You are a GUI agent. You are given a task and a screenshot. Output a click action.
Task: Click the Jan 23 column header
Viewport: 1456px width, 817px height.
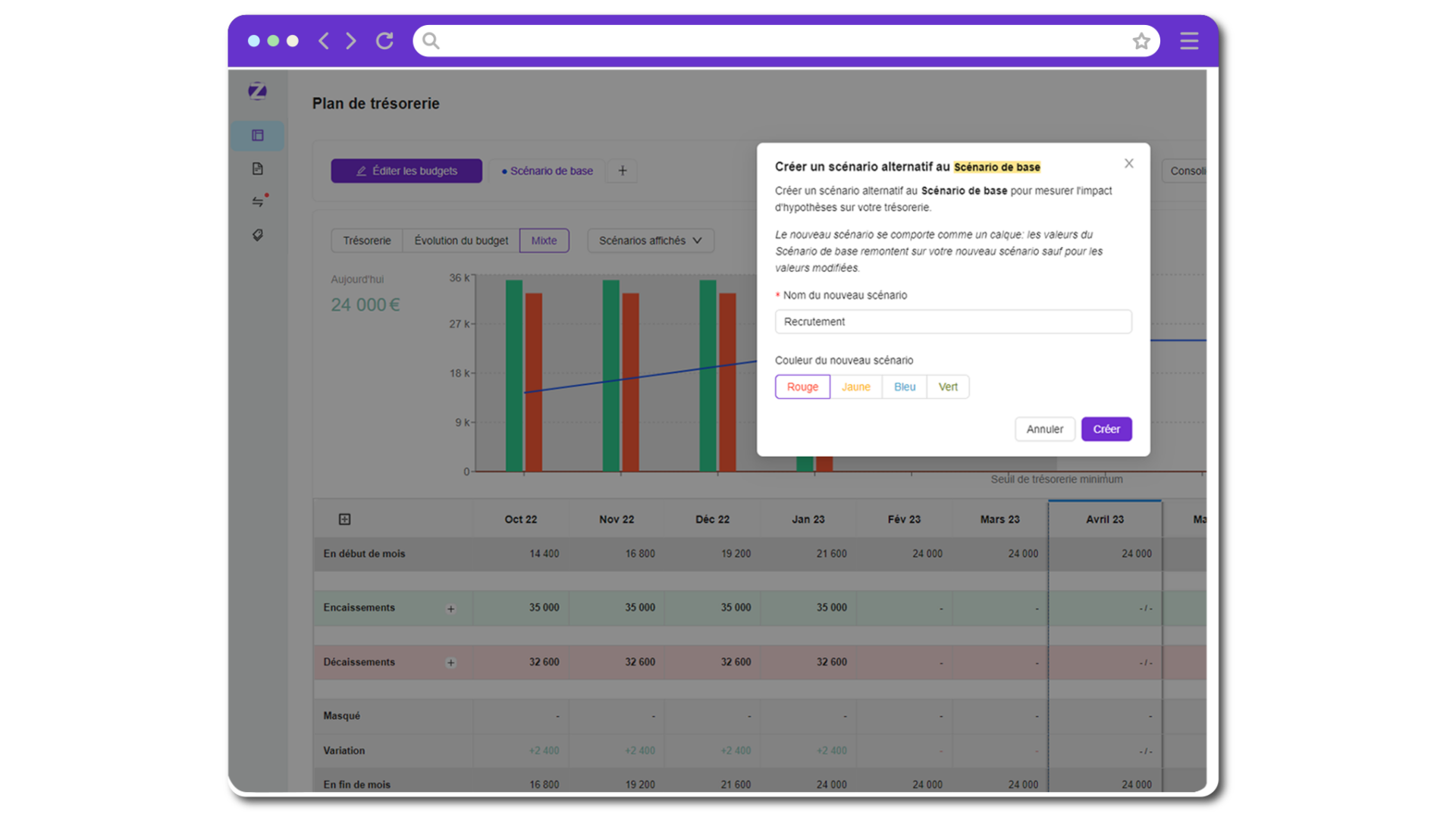pyautogui.click(x=808, y=519)
